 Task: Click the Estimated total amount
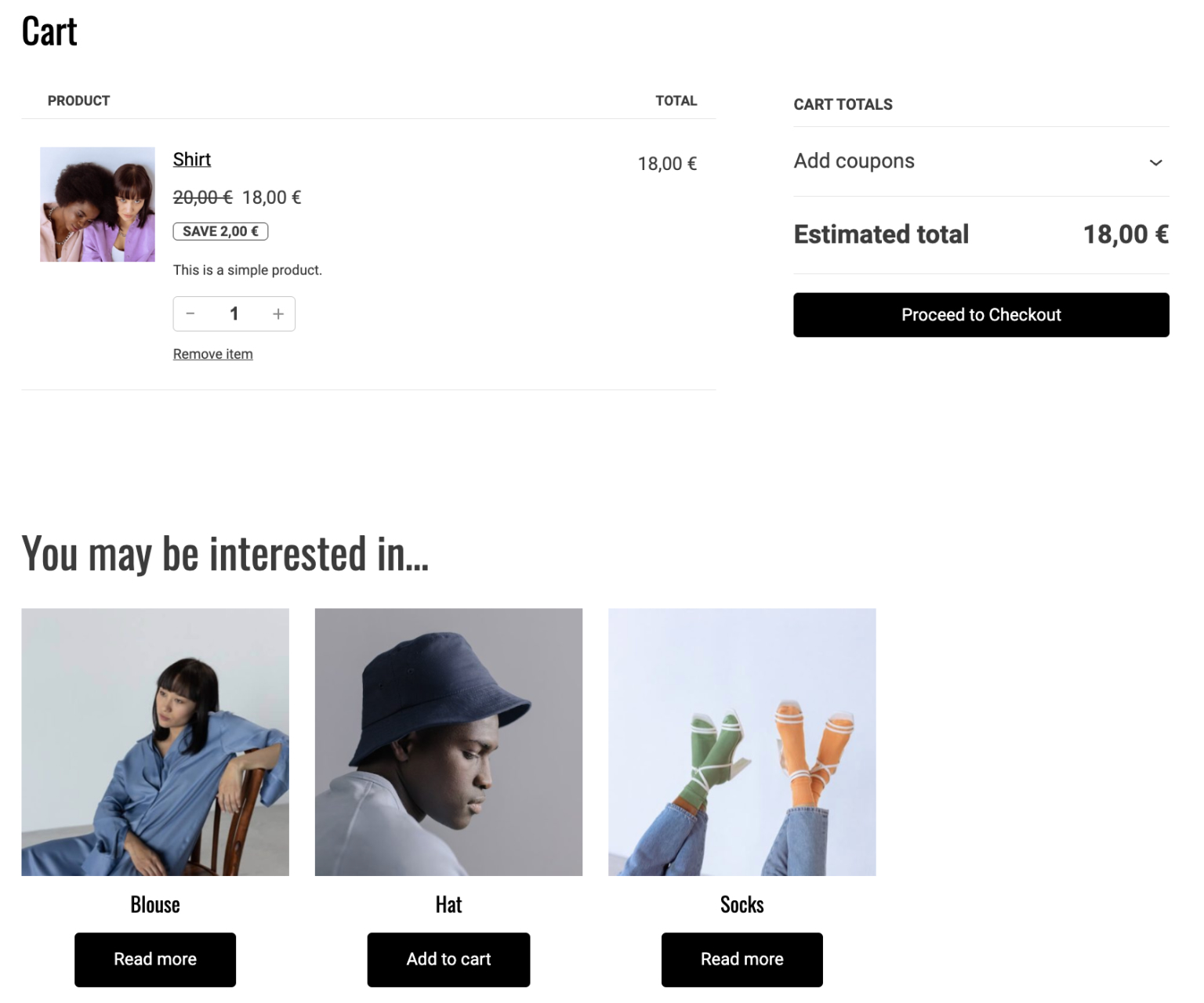1126,234
